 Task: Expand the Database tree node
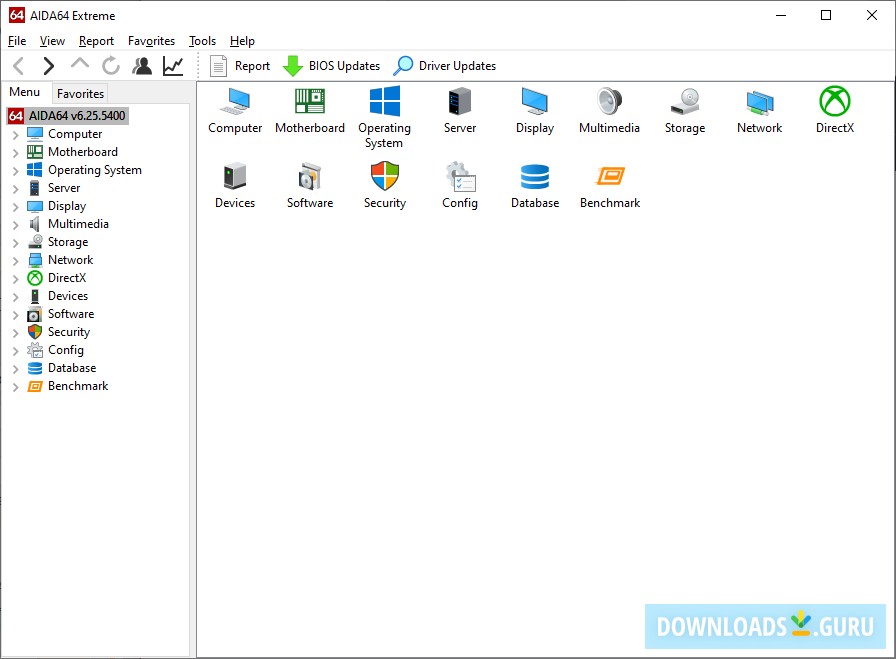point(15,369)
